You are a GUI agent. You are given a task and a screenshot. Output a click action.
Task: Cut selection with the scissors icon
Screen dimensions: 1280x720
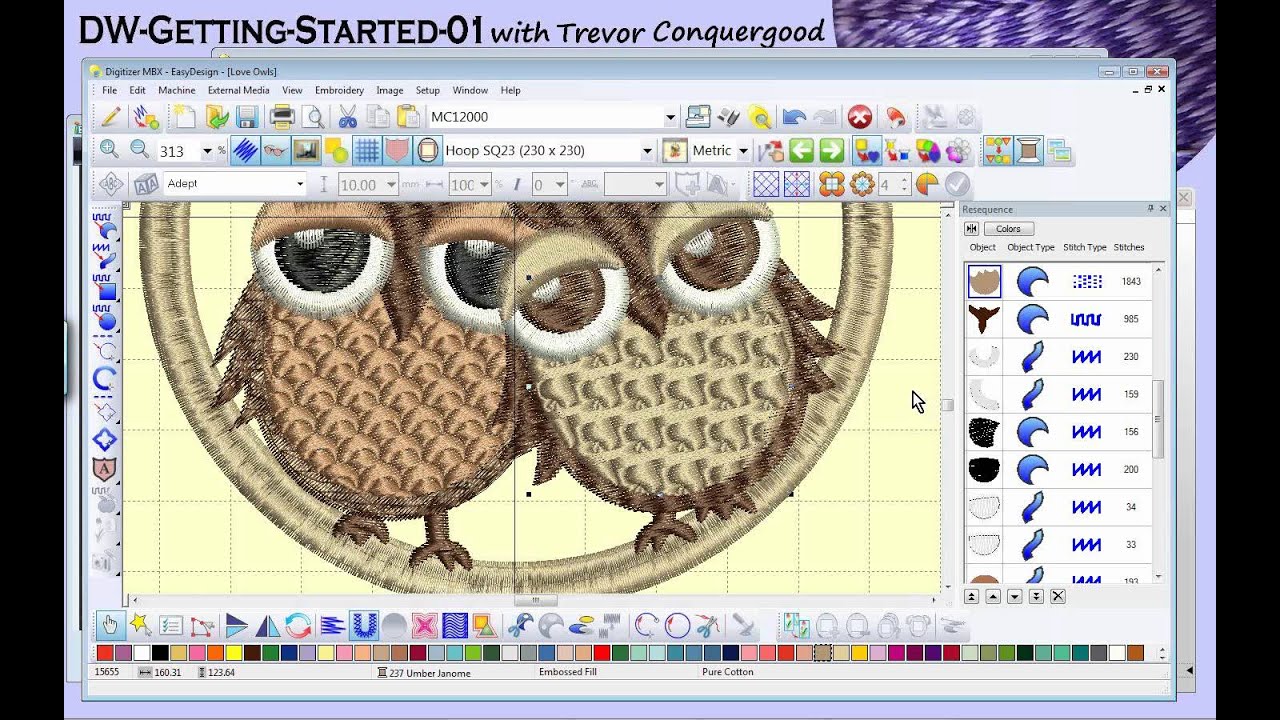(348, 118)
